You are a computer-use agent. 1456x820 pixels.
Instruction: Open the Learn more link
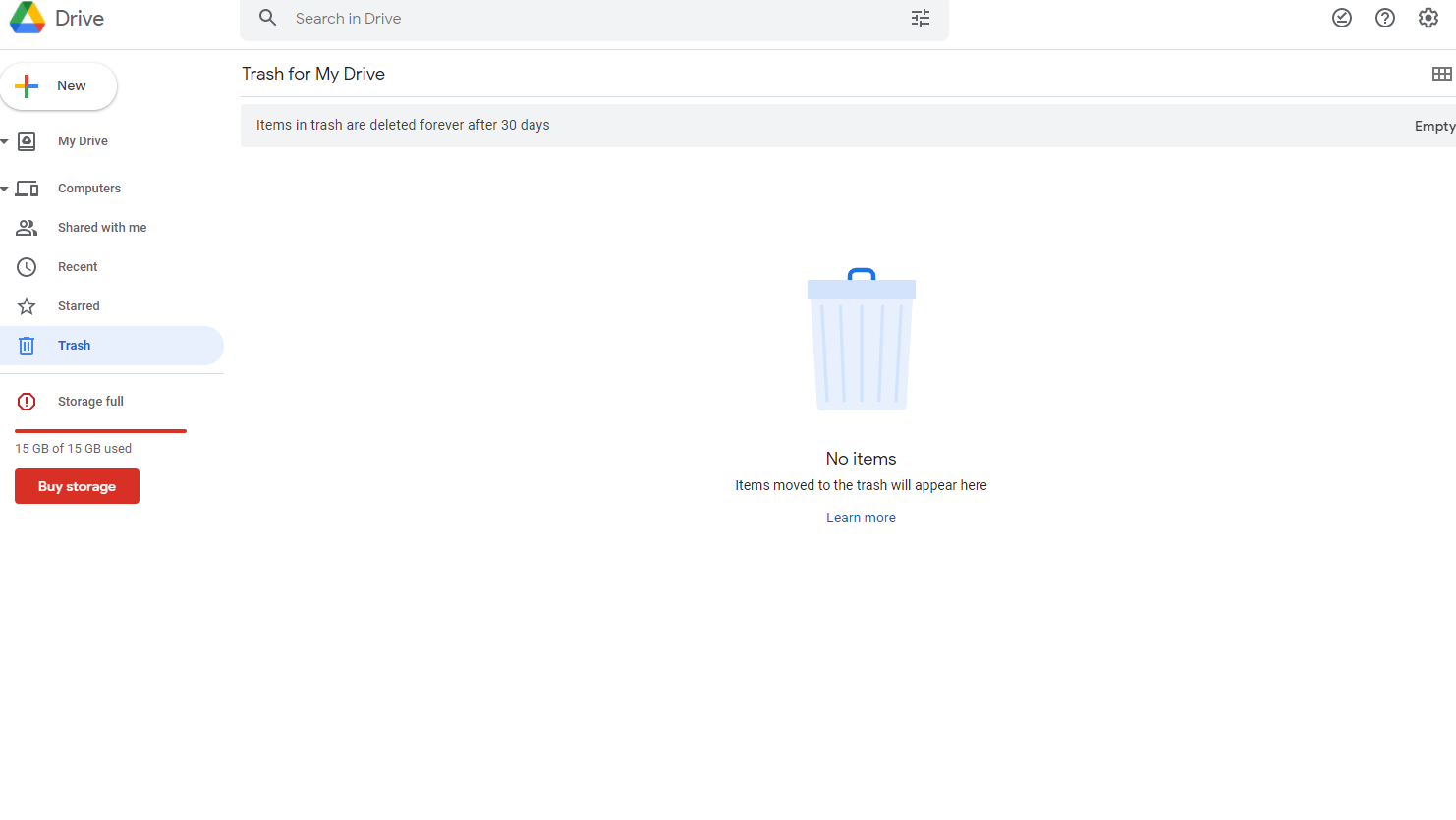pos(861,517)
